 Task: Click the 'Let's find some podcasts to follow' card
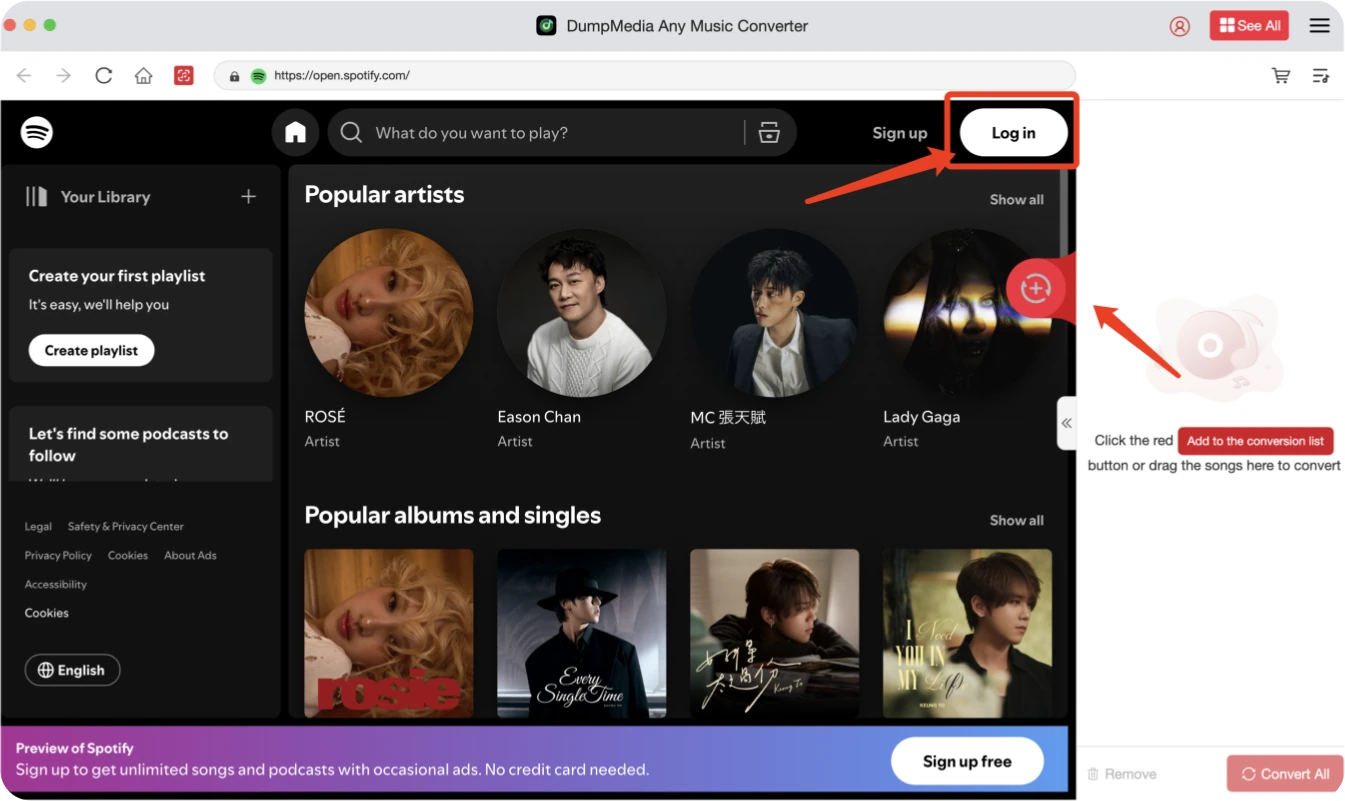click(x=141, y=445)
